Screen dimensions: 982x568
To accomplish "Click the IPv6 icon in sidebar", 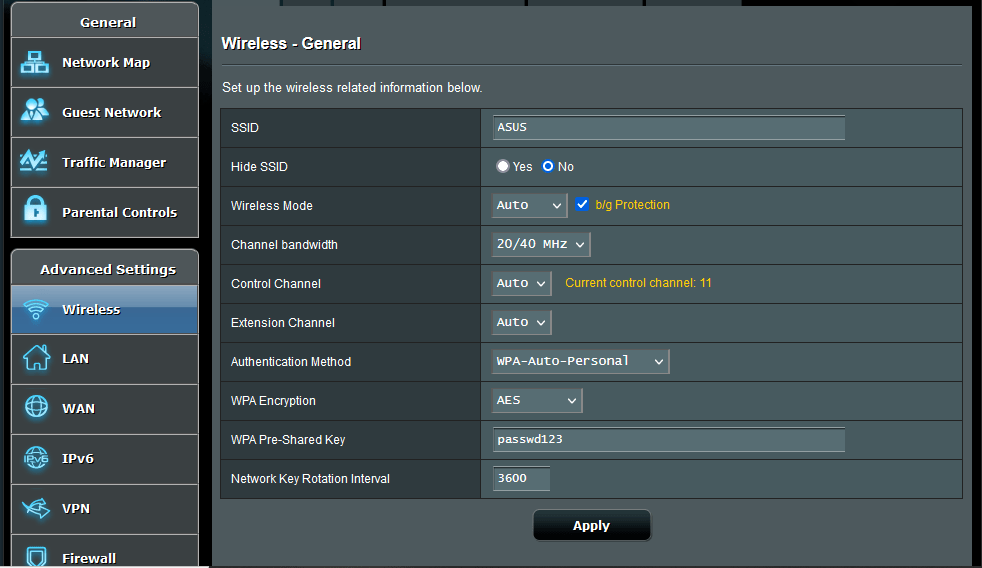I will point(36,458).
